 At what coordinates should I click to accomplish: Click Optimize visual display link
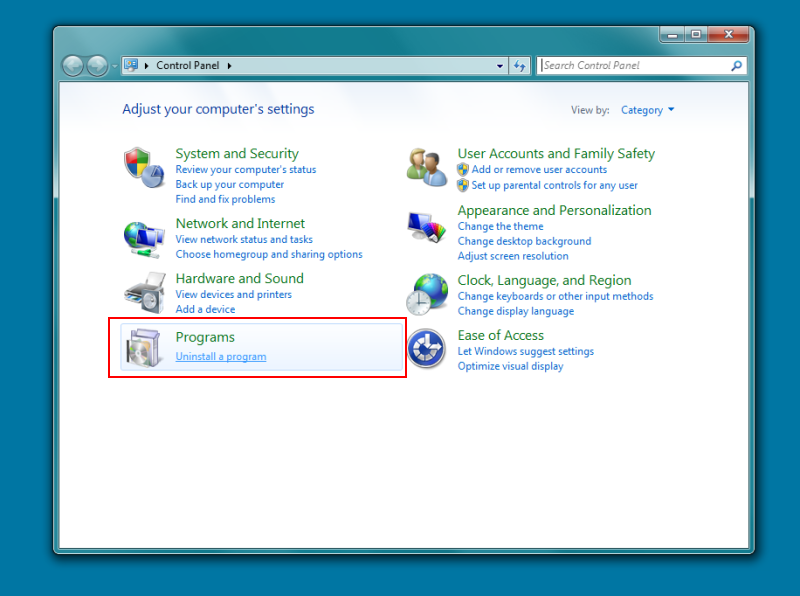510,366
